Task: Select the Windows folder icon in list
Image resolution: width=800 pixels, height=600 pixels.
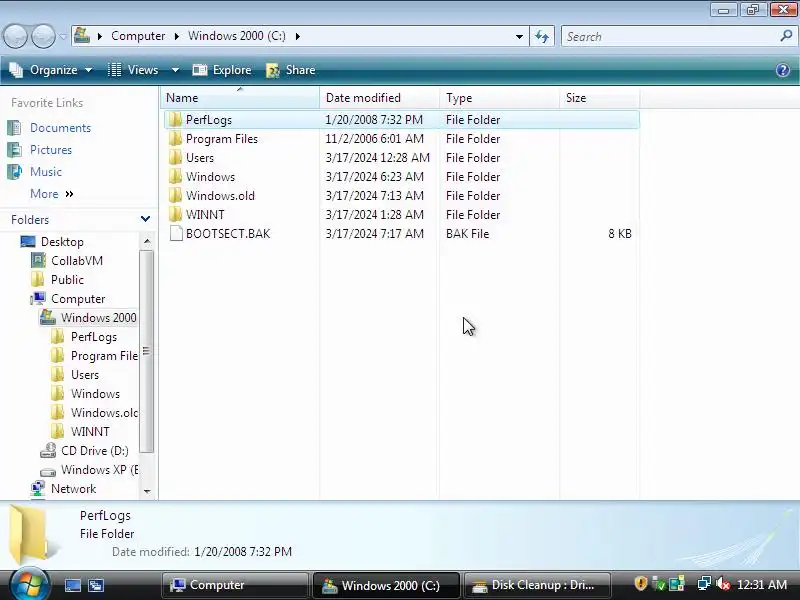Action: [175, 177]
